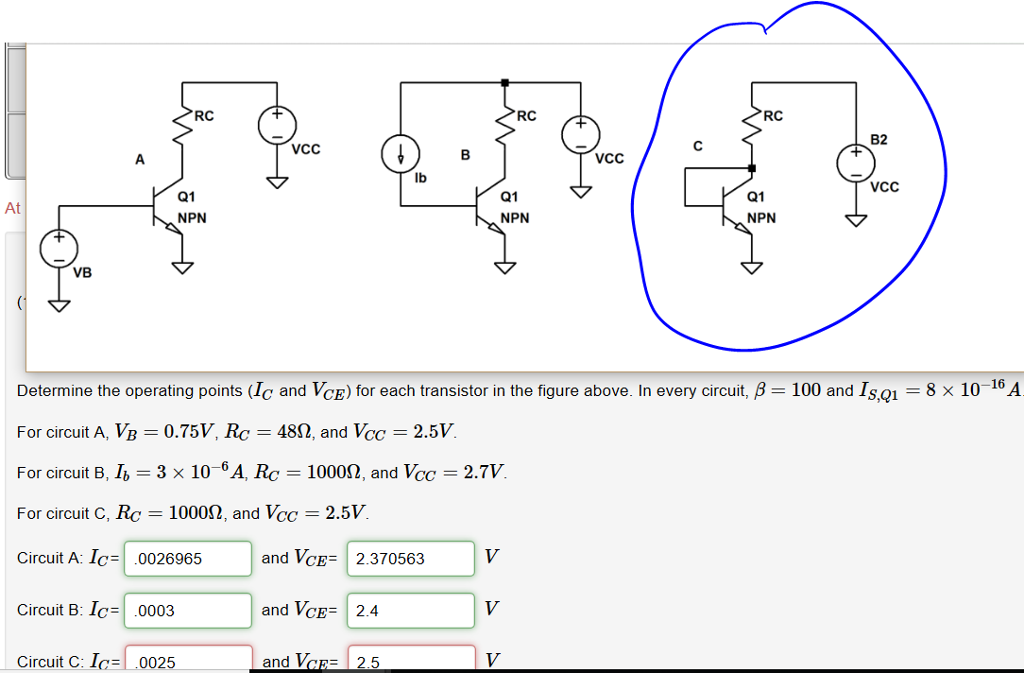The image size is (1024, 673).
Task: Click the ground symbol under circuit B transistor
Action: tap(505, 265)
